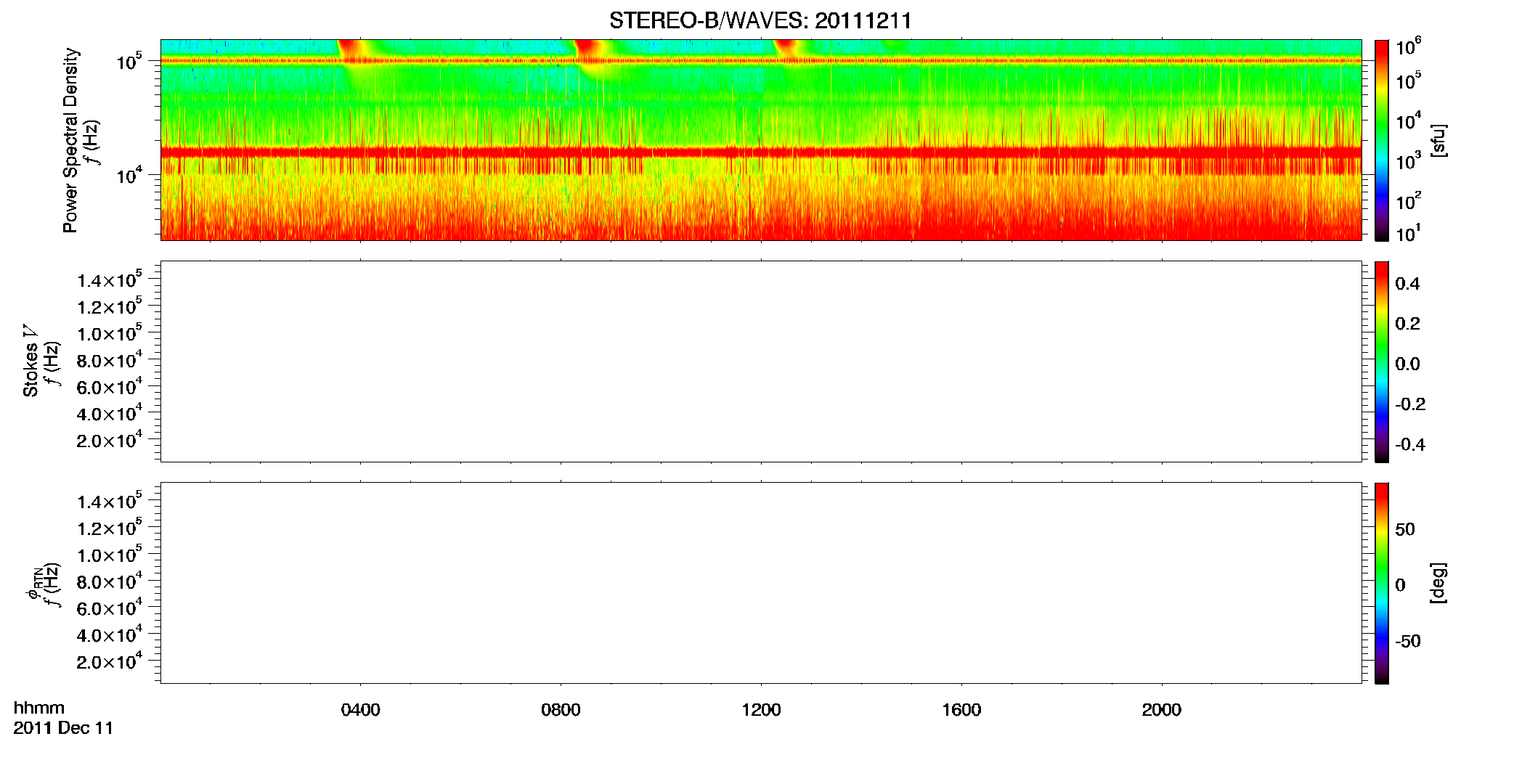The width and height of the screenshot is (1522, 784).
Task: Select the 1600 time tick label
Action: click(961, 710)
